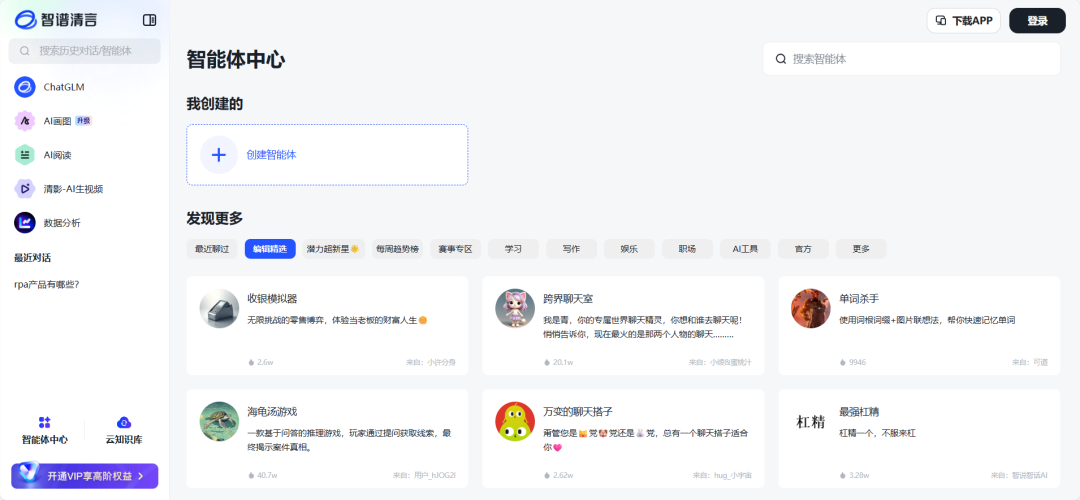Click the 搜索智能体 search field
The width and height of the screenshot is (1080, 500).
(x=912, y=59)
